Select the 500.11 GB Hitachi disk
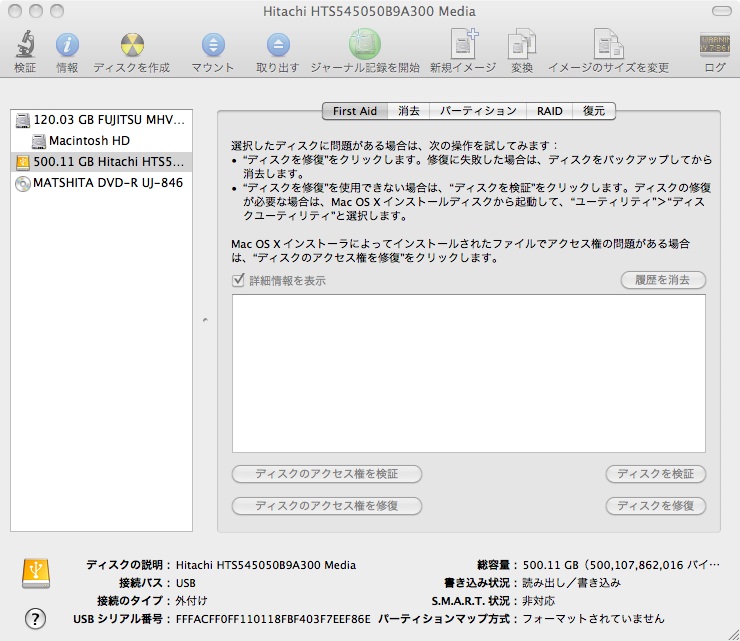This screenshot has height=641, width=740. click(x=101, y=162)
